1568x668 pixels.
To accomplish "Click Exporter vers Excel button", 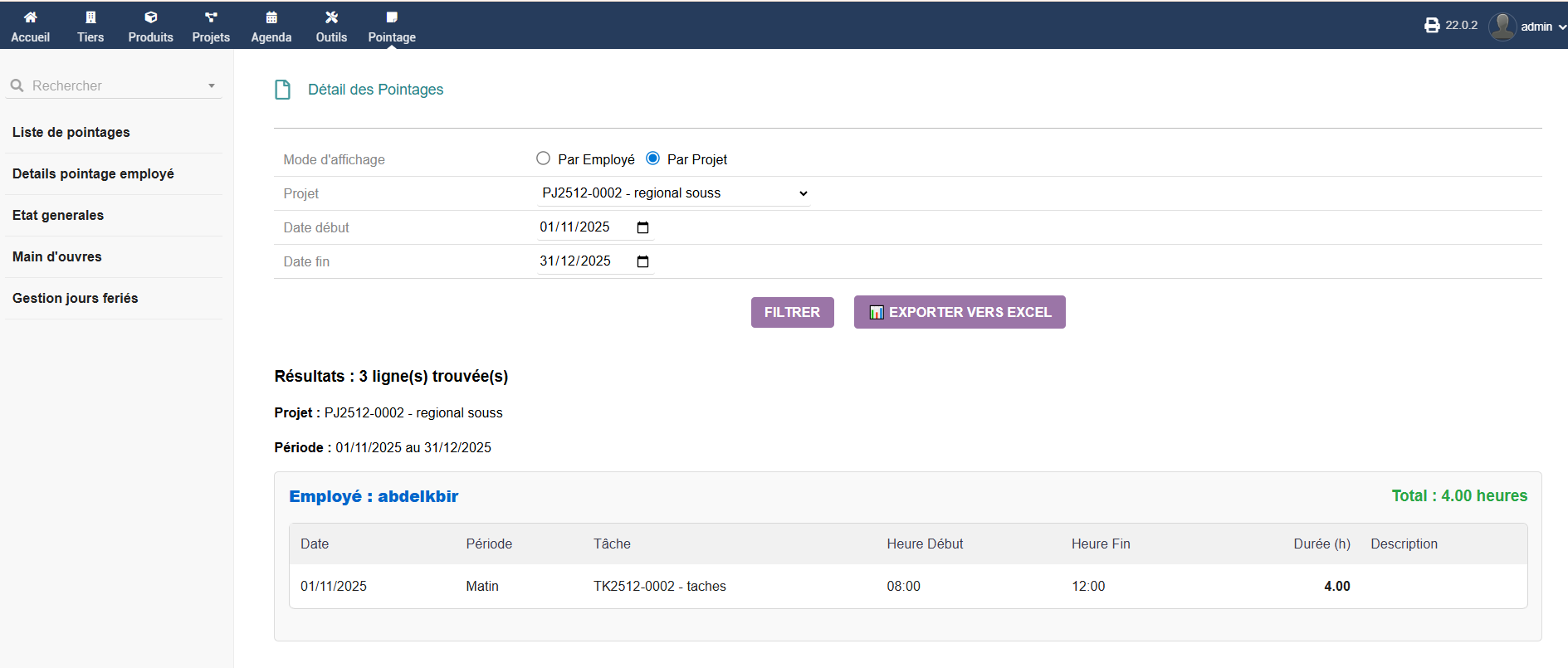I will pyautogui.click(x=960, y=312).
